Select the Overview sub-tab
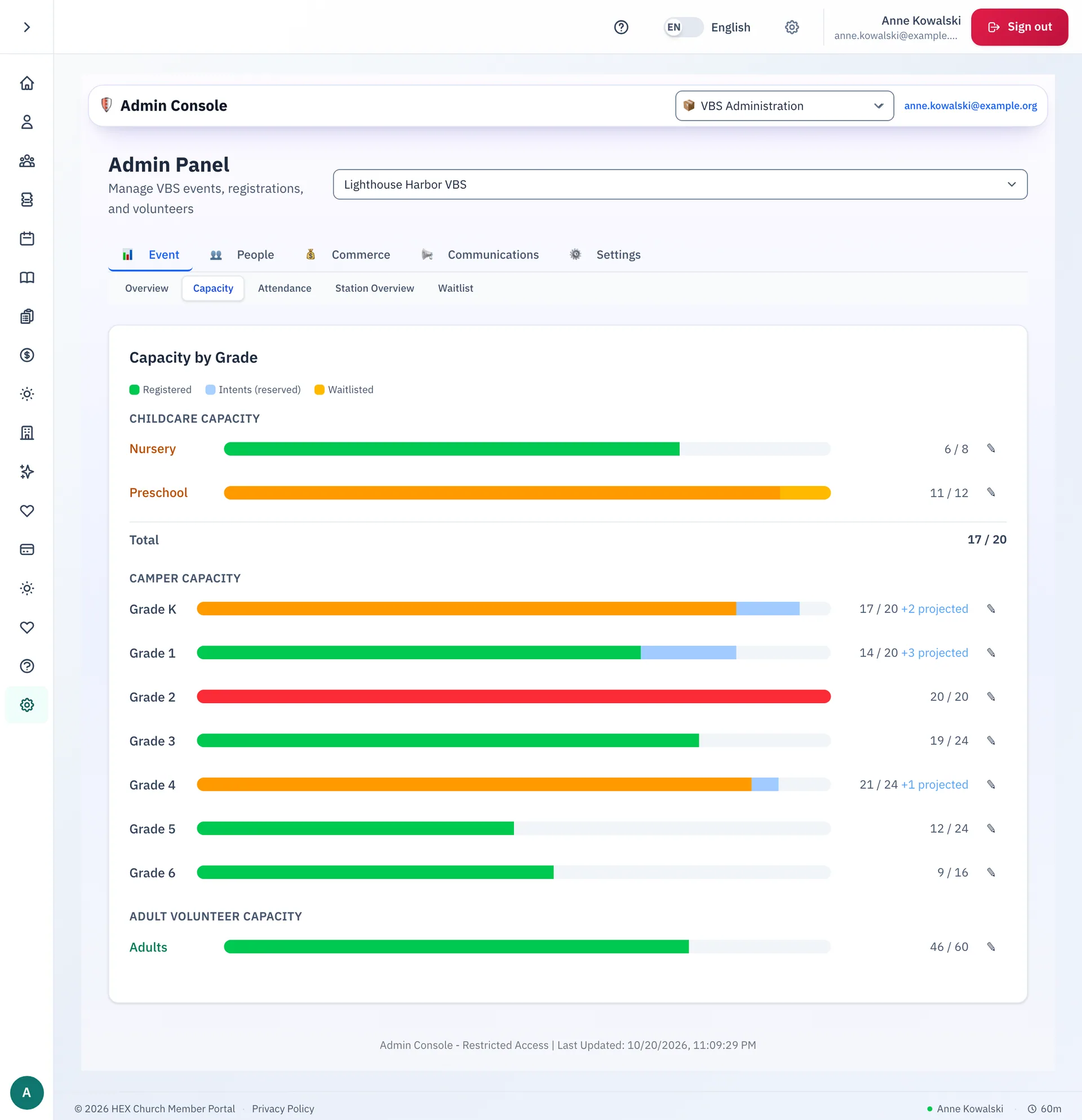The image size is (1082, 1120). (x=147, y=288)
